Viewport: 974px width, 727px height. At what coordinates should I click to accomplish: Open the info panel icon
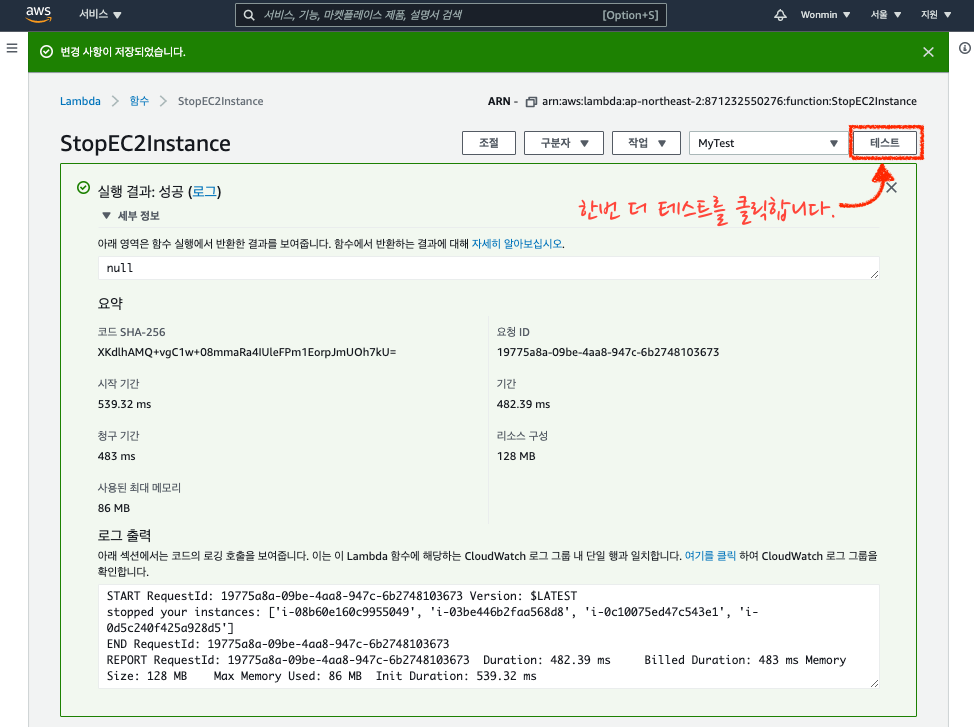[965, 48]
